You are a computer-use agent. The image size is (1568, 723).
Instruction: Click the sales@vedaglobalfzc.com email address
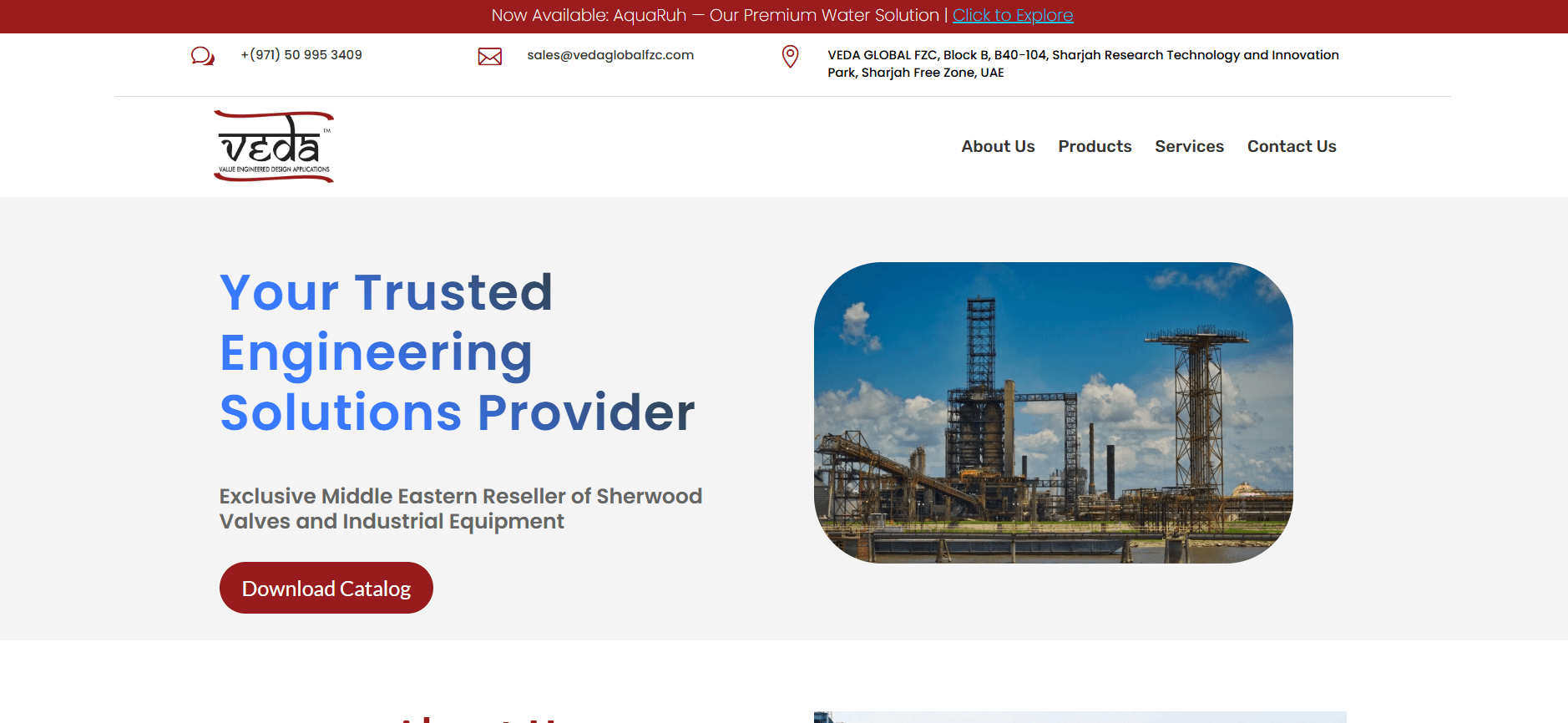point(610,55)
